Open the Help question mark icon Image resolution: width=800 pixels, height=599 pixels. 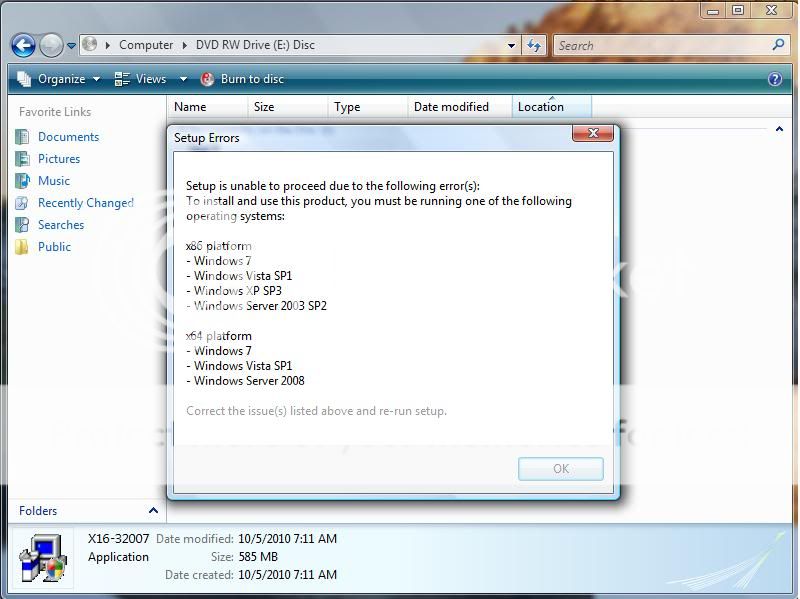coord(774,79)
